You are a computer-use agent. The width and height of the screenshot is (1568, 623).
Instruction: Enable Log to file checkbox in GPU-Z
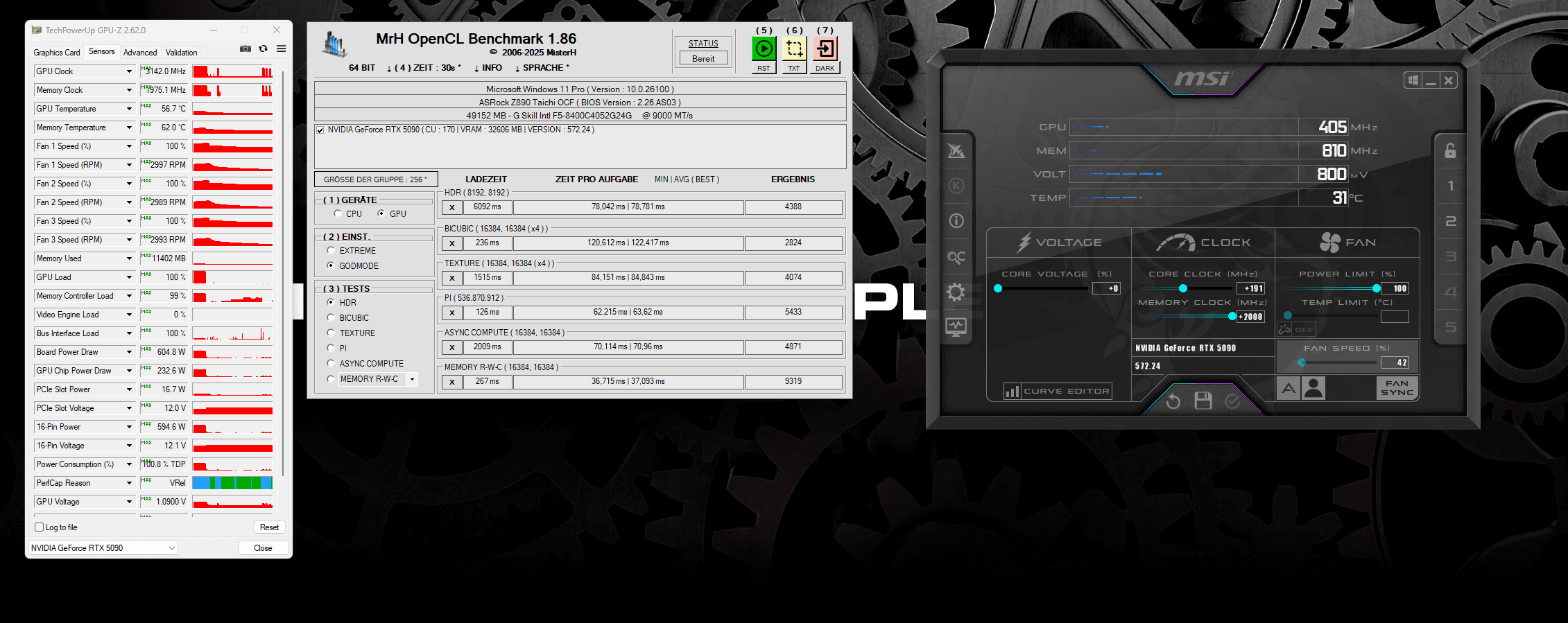[x=40, y=527]
